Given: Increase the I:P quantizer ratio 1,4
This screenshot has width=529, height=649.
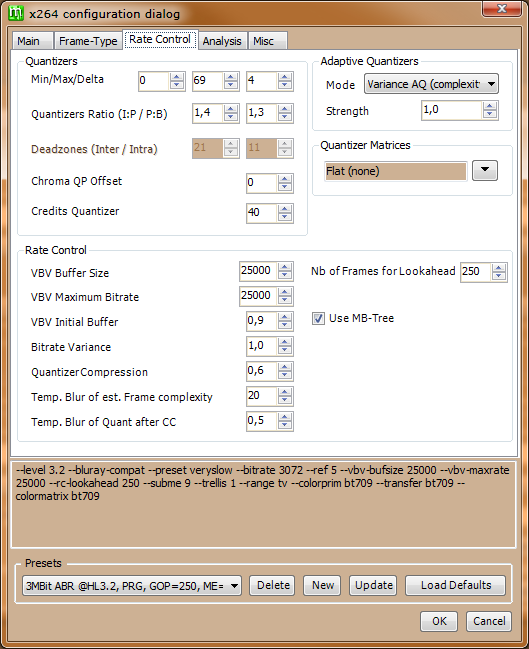Looking at the screenshot, I should 231,109.
